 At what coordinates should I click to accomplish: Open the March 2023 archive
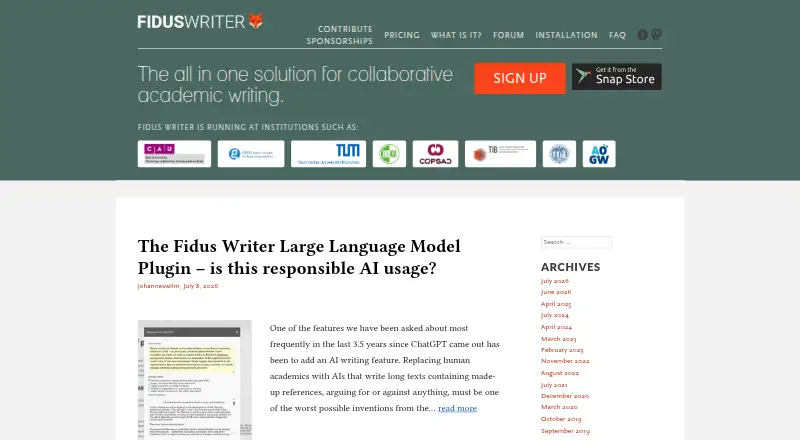[x=559, y=339]
